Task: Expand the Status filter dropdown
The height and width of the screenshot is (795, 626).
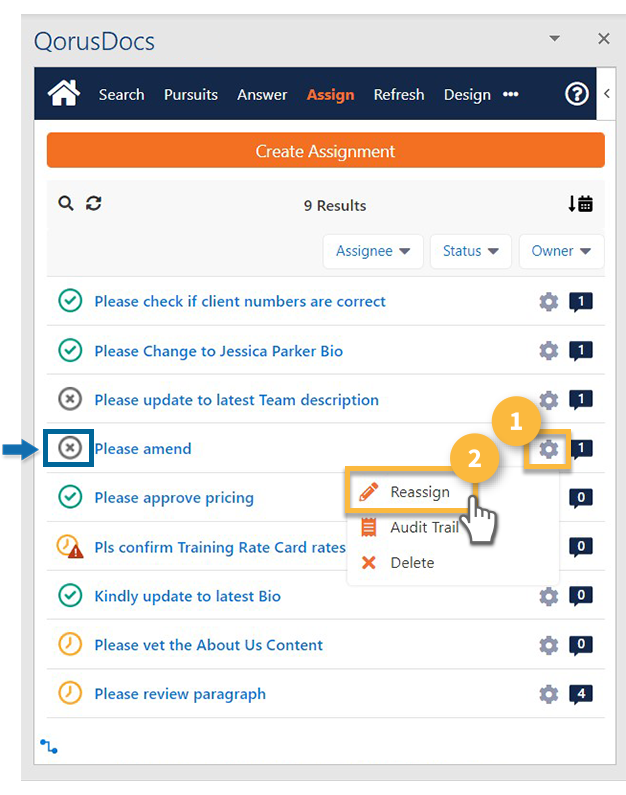Action: (469, 251)
